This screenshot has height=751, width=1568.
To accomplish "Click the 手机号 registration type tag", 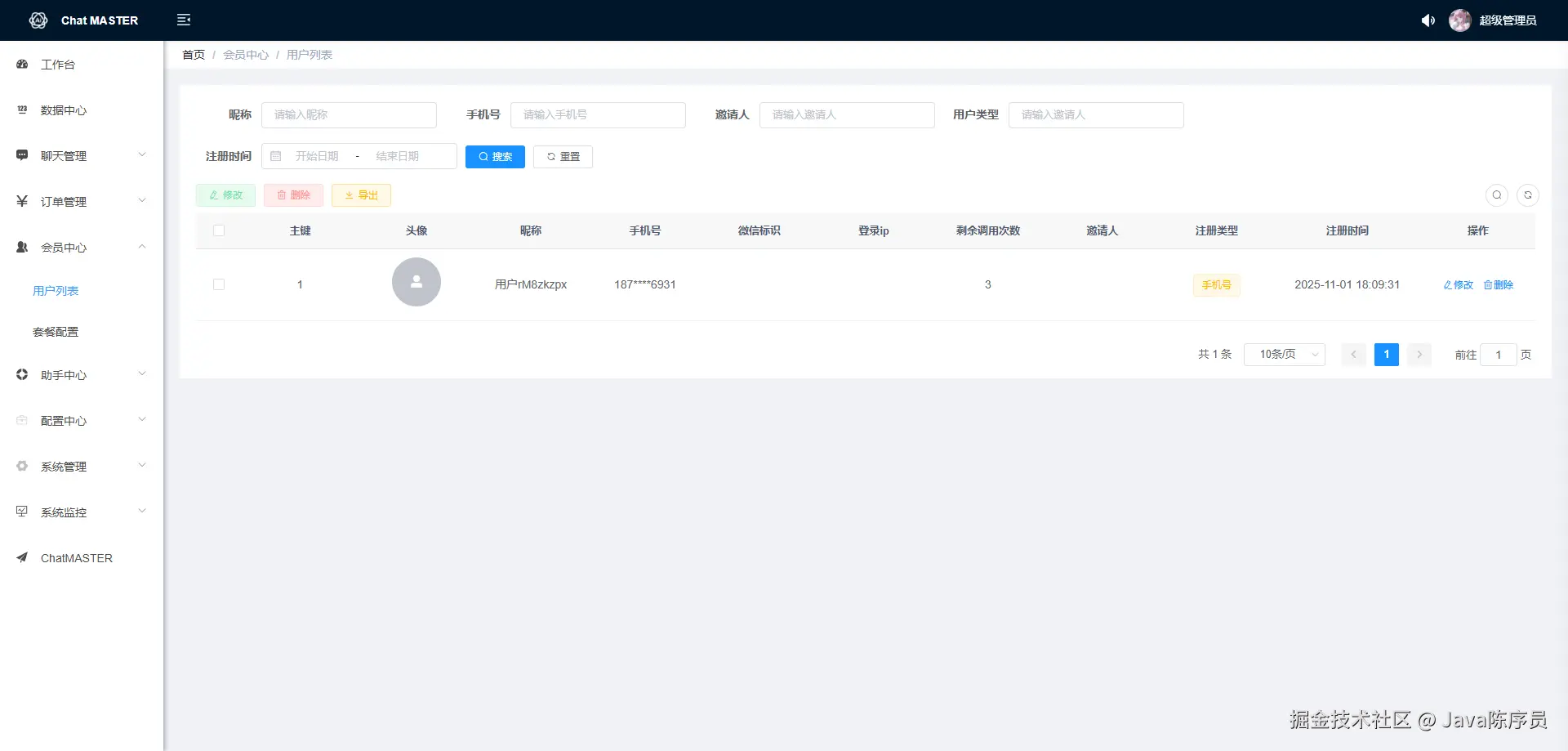I will [1217, 285].
